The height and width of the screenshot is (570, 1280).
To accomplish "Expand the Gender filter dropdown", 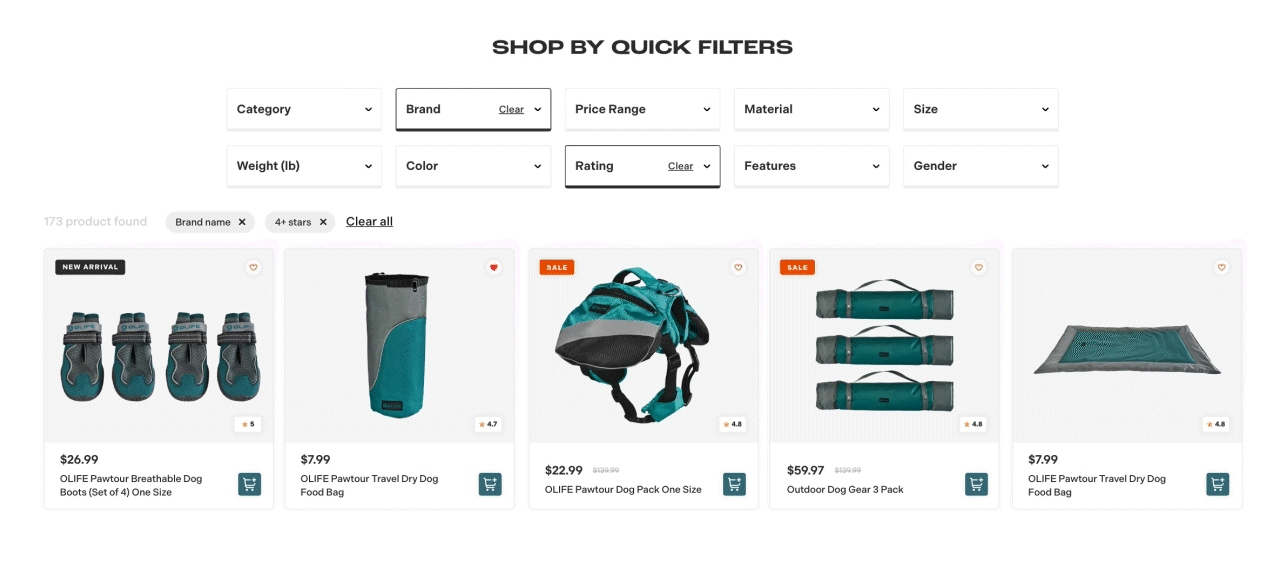I will point(980,166).
